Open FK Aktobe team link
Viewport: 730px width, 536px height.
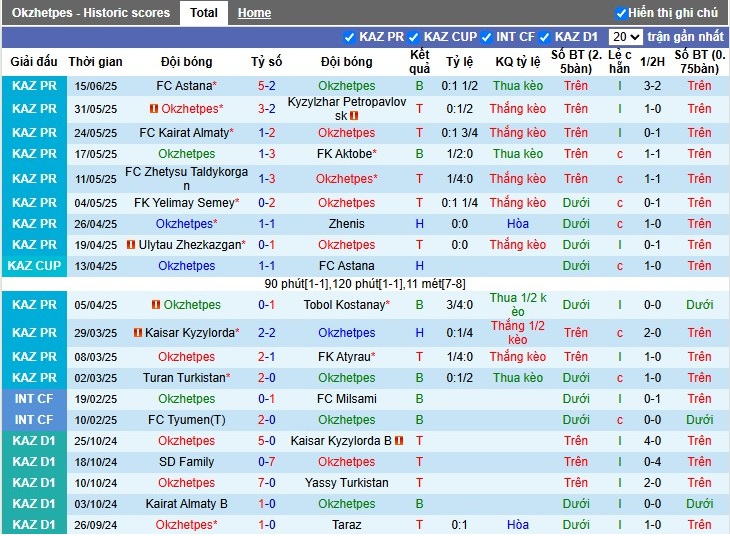click(x=347, y=154)
